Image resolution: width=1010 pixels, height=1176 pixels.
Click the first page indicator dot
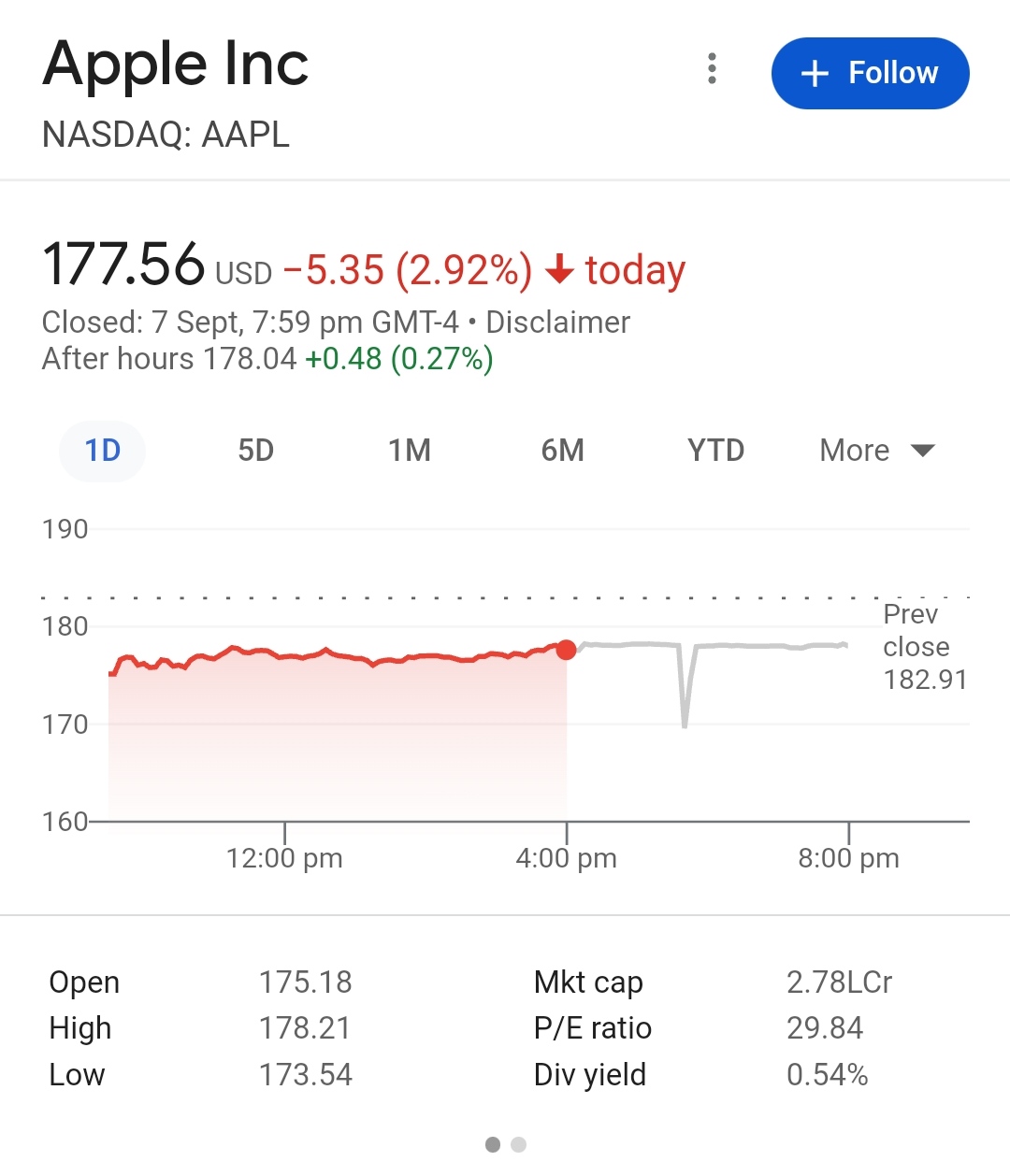(x=493, y=1144)
